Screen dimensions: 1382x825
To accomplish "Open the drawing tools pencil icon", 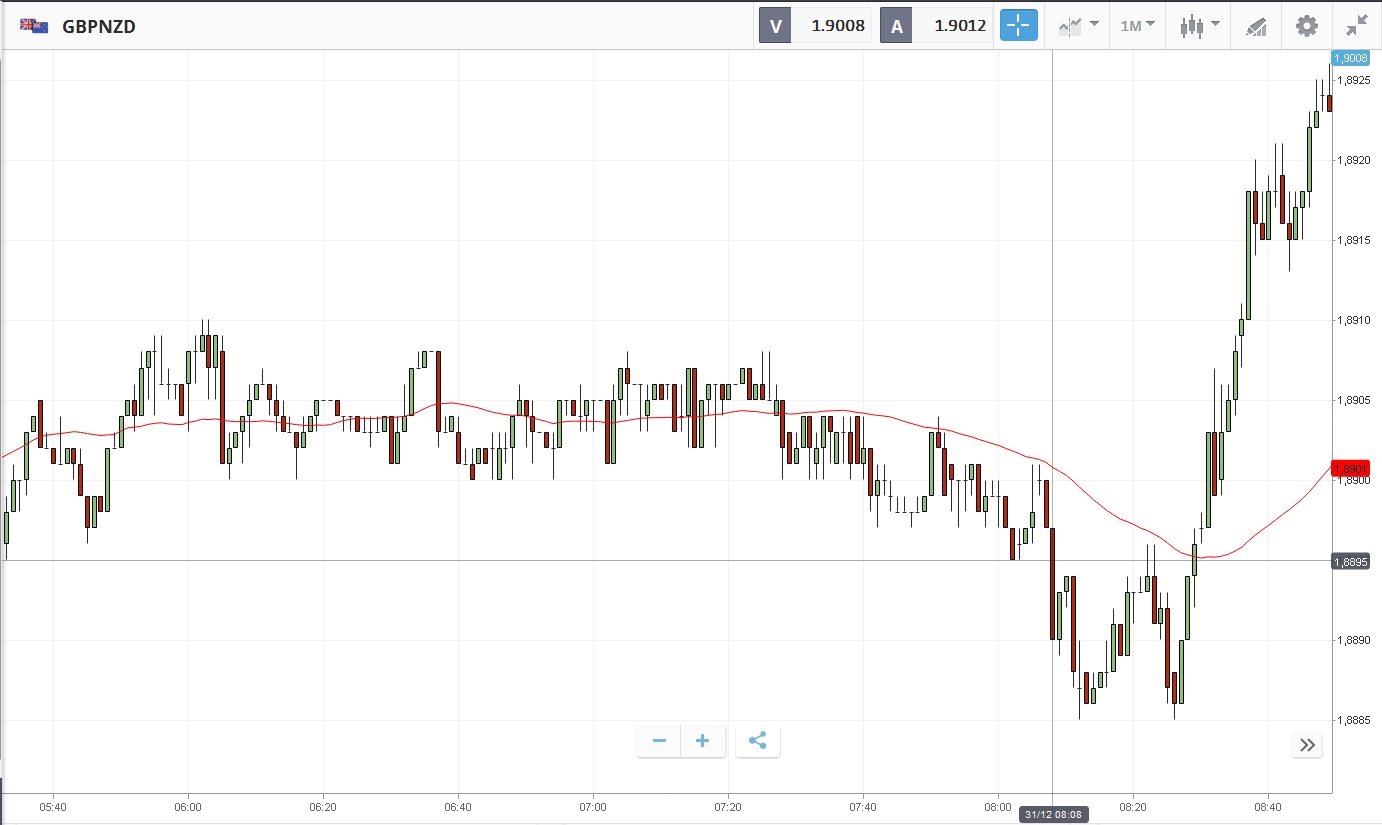I will click(1256, 27).
